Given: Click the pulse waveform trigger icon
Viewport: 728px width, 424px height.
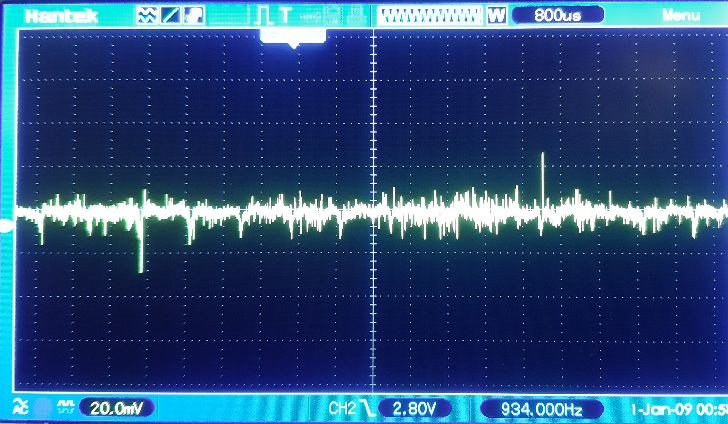Looking at the screenshot, I should pos(263,16).
